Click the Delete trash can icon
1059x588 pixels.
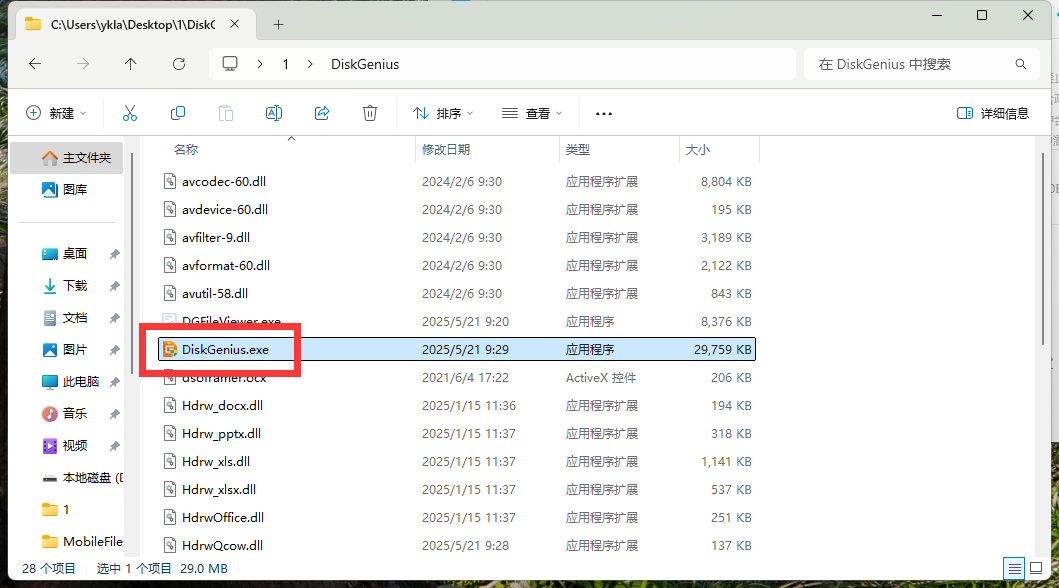point(369,113)
